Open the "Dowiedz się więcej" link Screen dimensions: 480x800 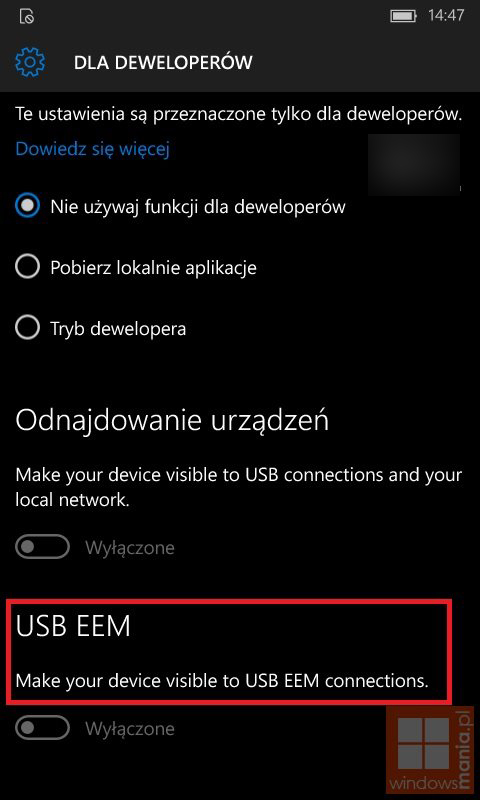coord(92,148)
